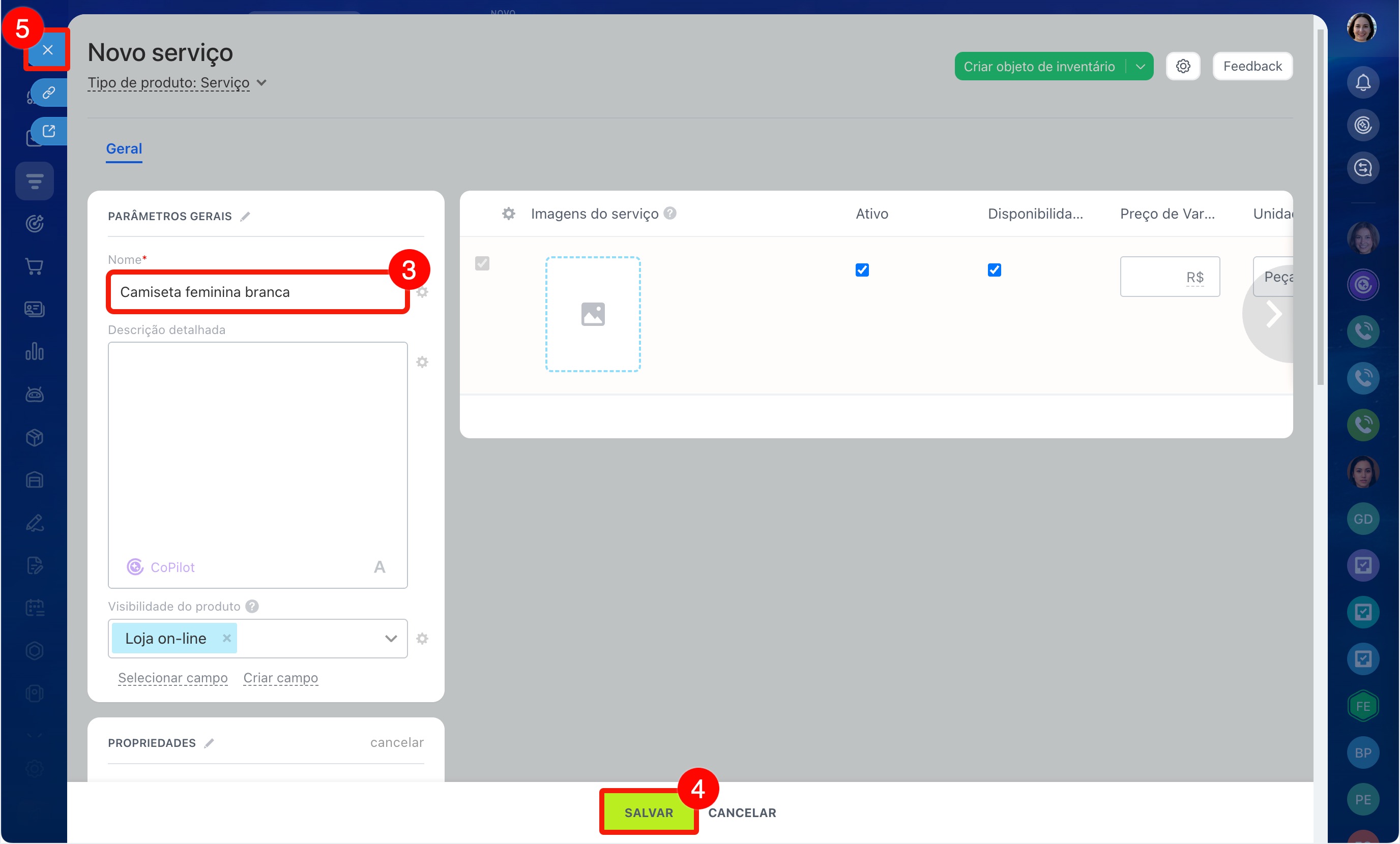Open shopping cart icon in left sidebar
Image resolution: width=1400 pixels, height=844 pixels.
pyautogui.click(x=35, y=266)
